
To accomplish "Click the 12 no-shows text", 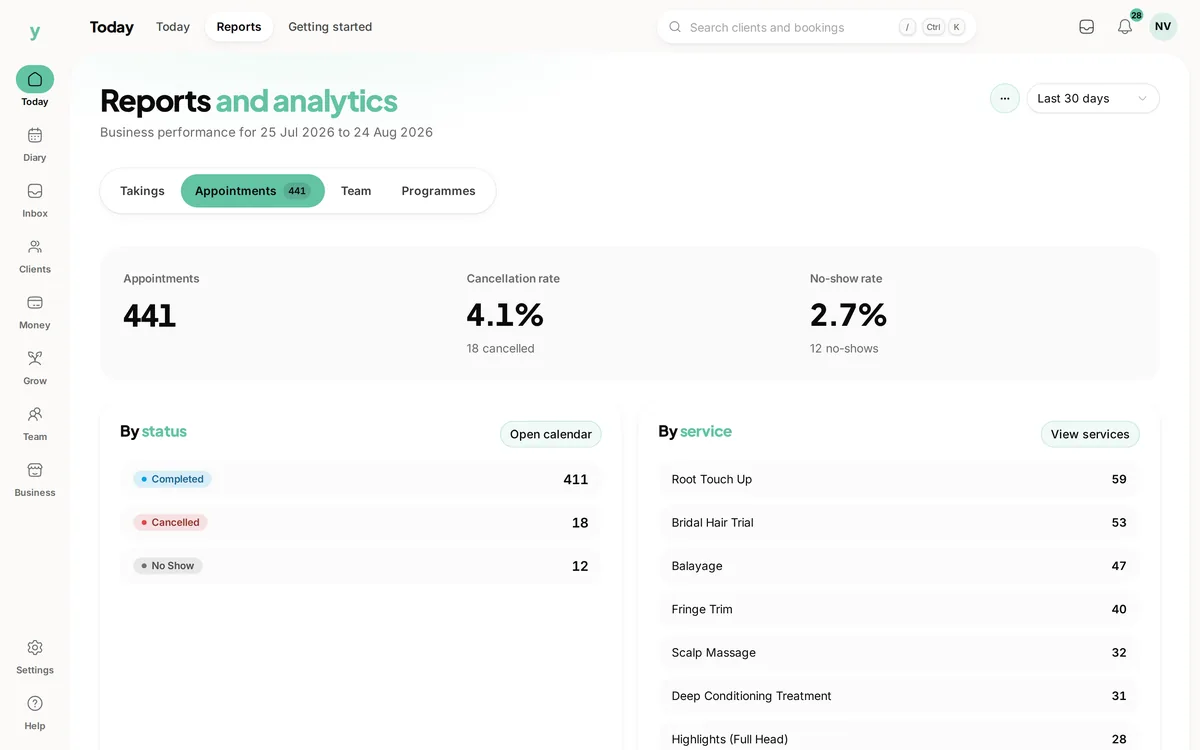I will click(x=844, y=349).
